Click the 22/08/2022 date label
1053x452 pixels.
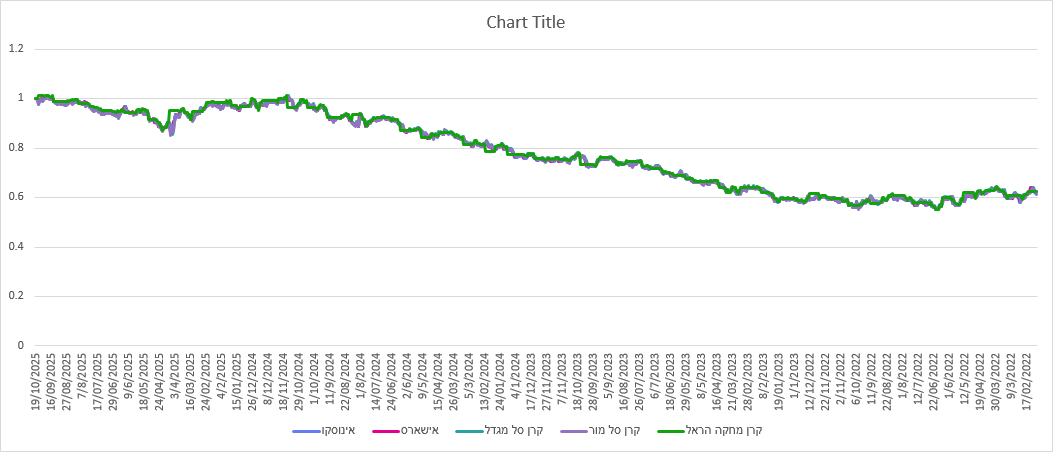(888, 381)
